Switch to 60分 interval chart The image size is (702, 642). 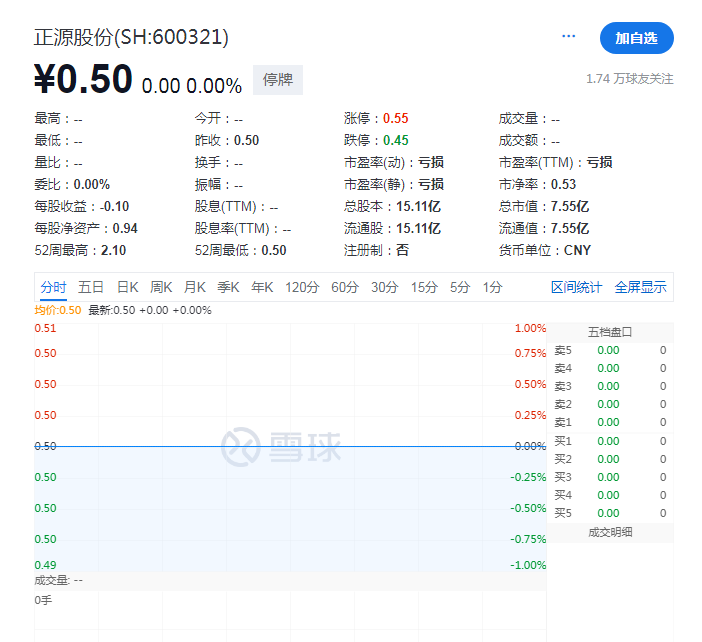click(344, 287)
